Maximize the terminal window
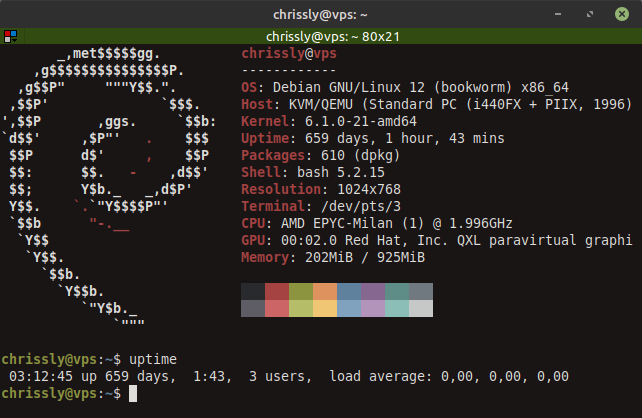This screenshot has height=418, width=642. pos(590,14)
